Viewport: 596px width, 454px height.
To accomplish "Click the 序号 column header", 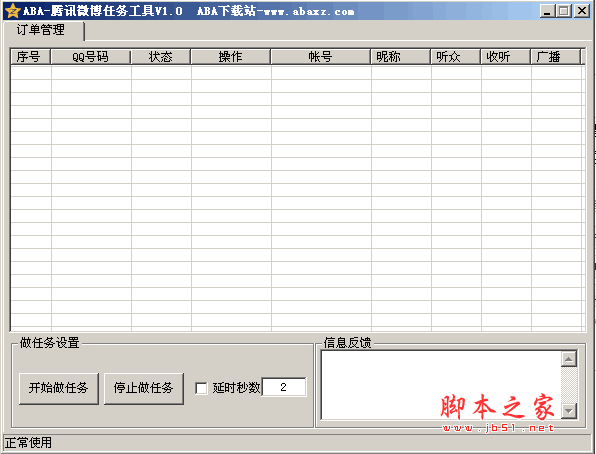I will (x=30, y=57).
